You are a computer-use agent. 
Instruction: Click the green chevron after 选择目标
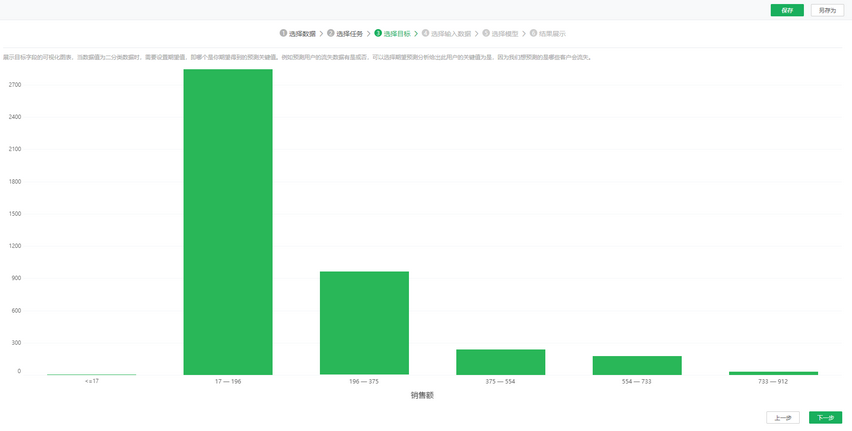[416, 33]
